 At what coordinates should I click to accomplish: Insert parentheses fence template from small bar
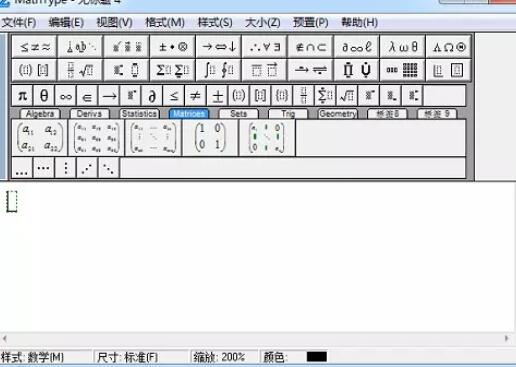pyautogui.click(x=239, y=96)
